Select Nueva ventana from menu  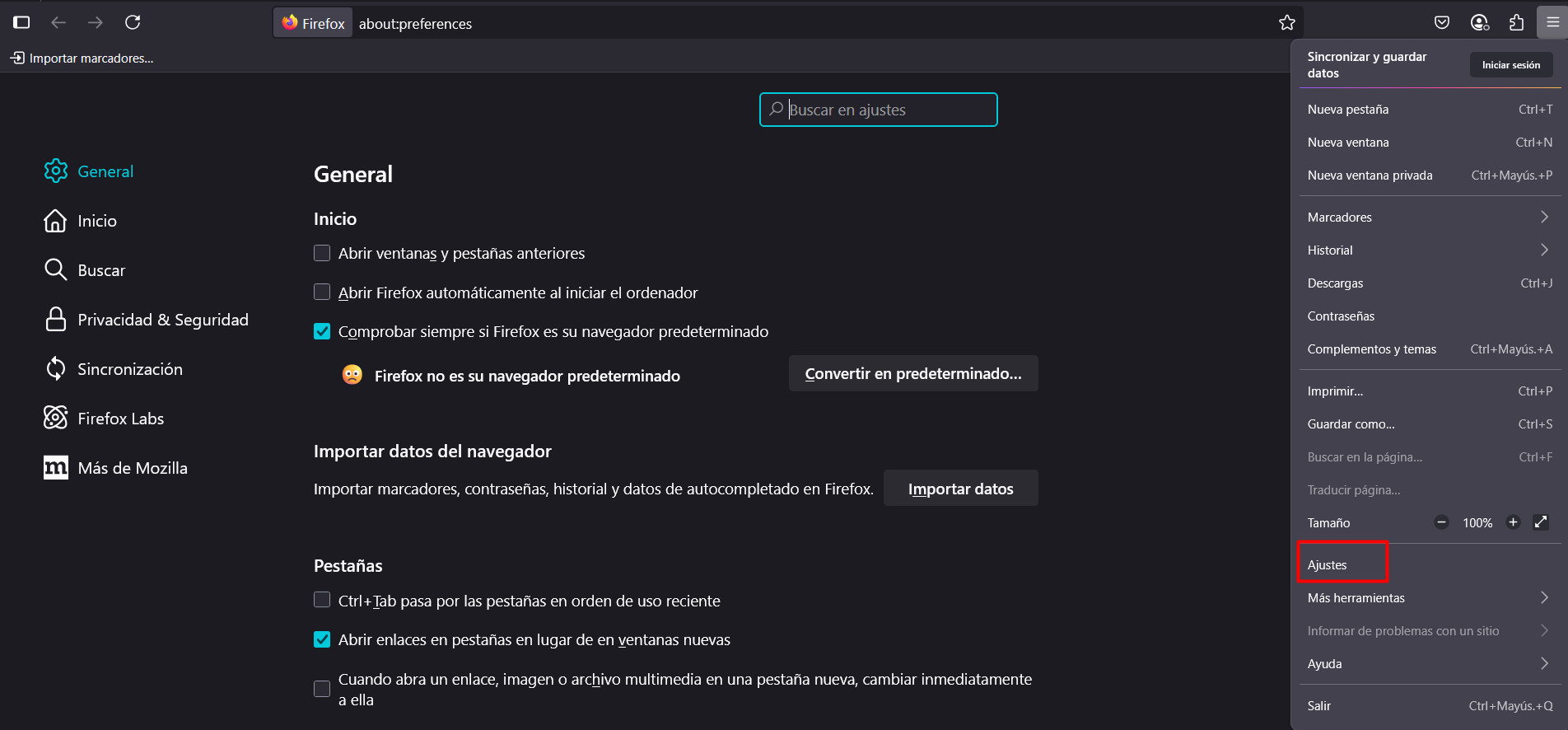pyautogui.click(x=1430, y=142)
